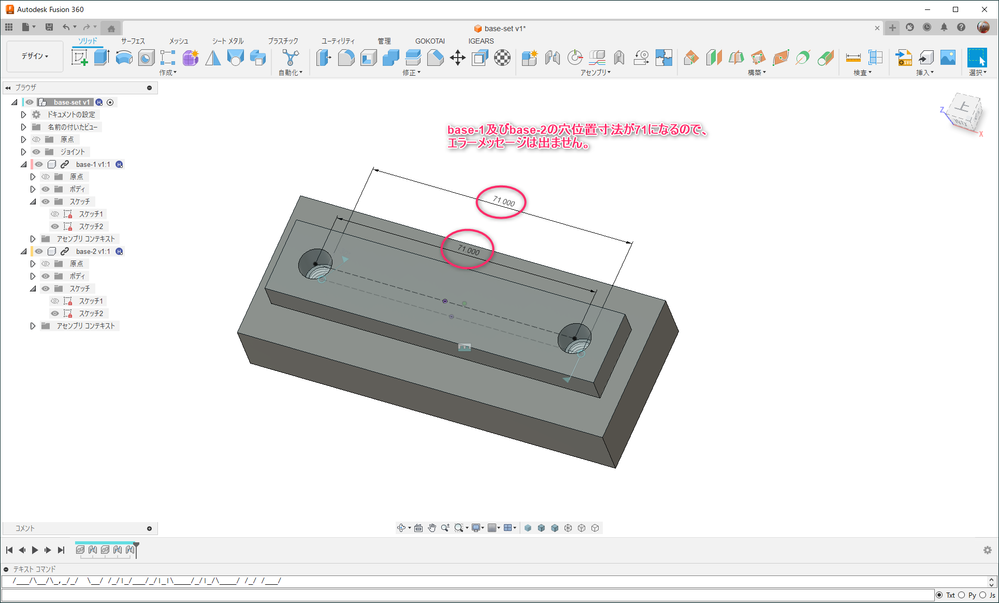Select the Create Sketch tool
The height and width of the screenshot is (603, 999).
pos(80,58)
